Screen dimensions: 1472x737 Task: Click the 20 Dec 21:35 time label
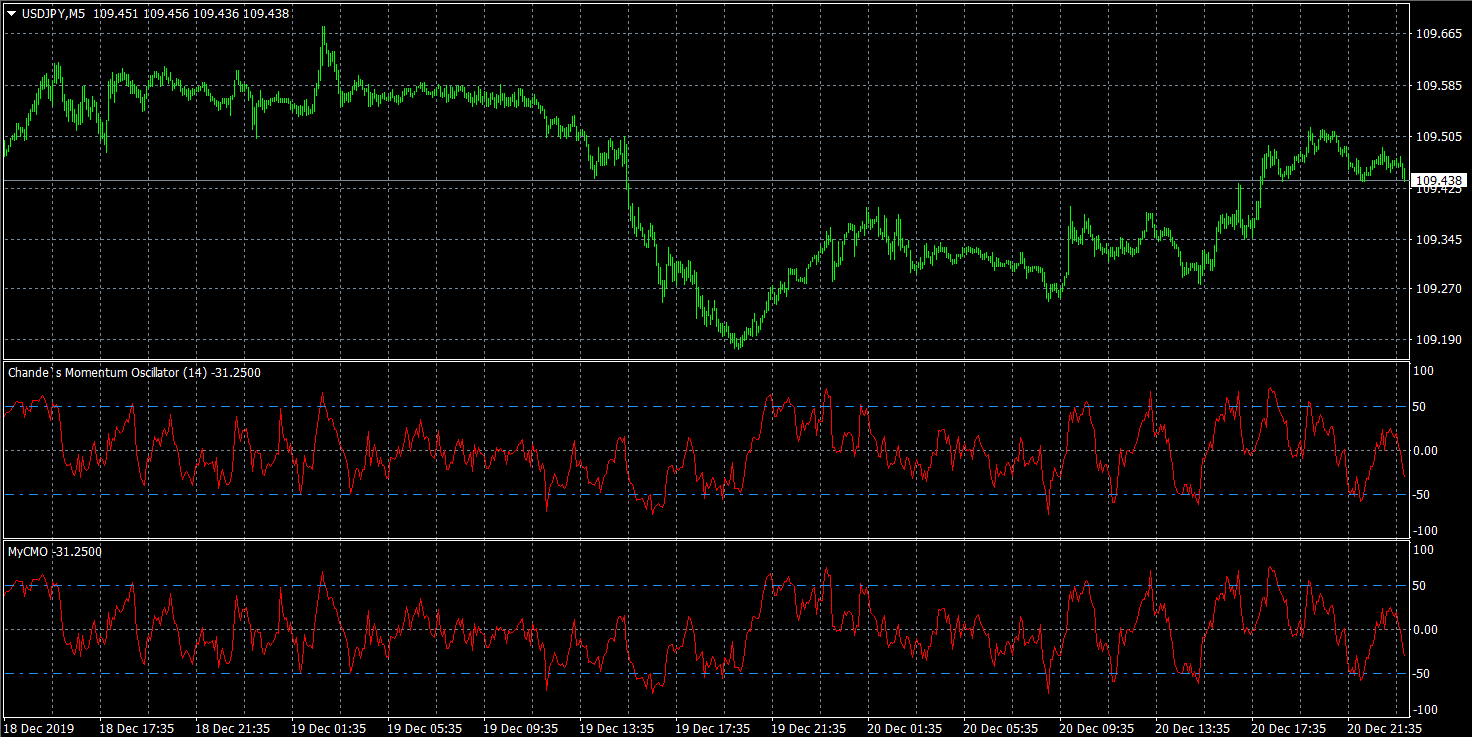1385,728
